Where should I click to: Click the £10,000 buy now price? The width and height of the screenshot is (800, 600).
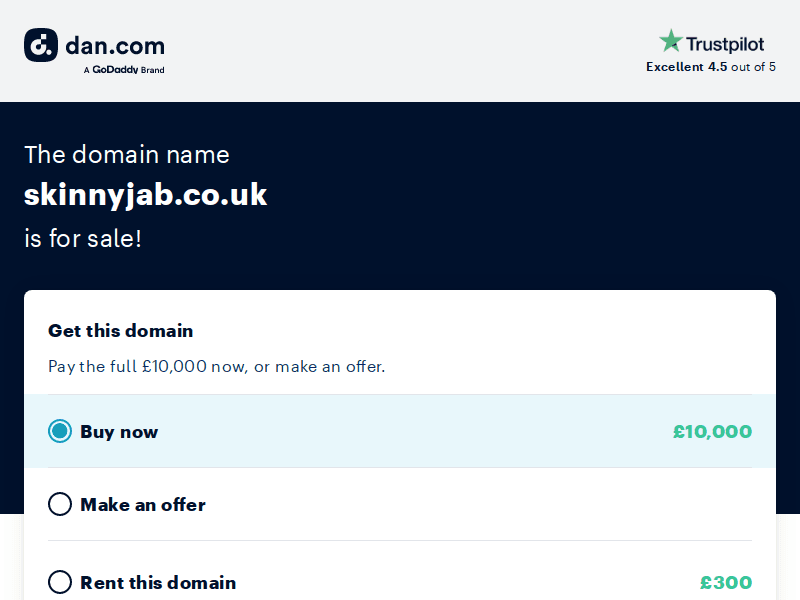[712, 432]
